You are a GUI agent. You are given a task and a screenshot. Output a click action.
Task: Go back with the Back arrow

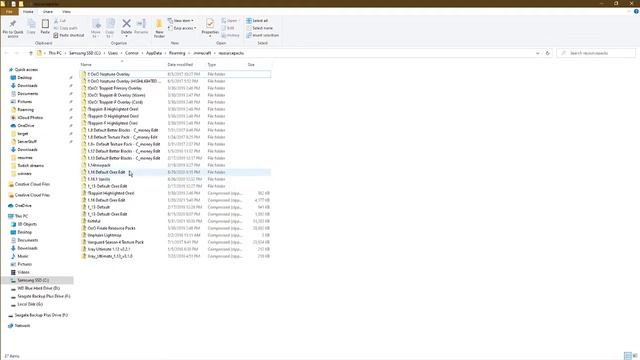(7, 53)
